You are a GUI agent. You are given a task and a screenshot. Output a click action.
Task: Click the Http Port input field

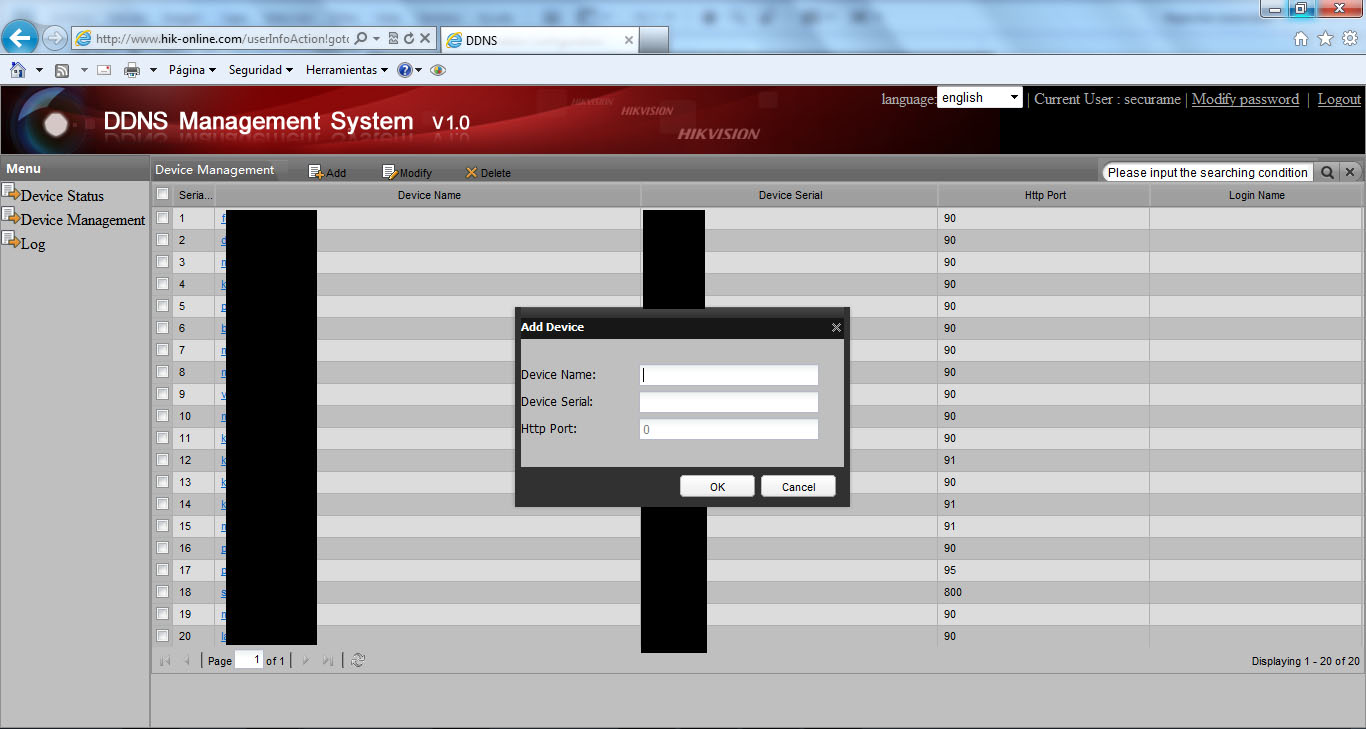click(729, 429)
